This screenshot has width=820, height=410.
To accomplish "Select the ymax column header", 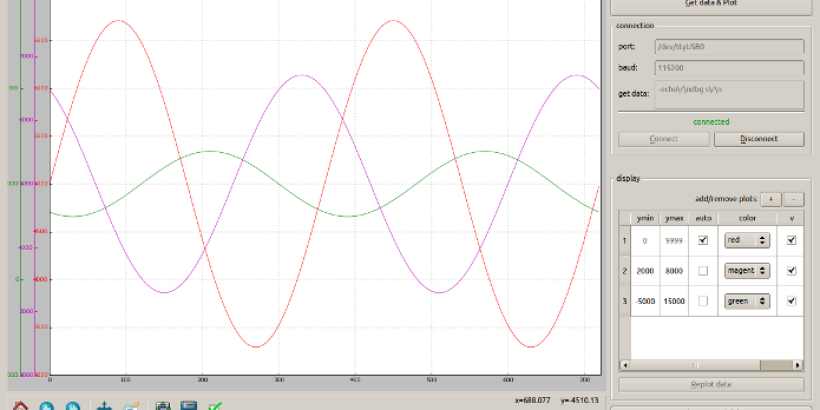I will pos(674,218).
